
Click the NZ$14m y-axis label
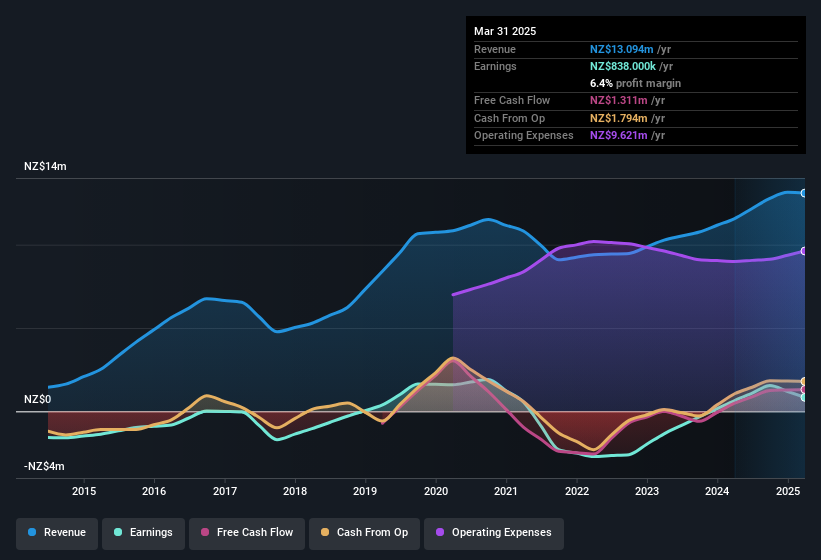(x=45, y=166)
